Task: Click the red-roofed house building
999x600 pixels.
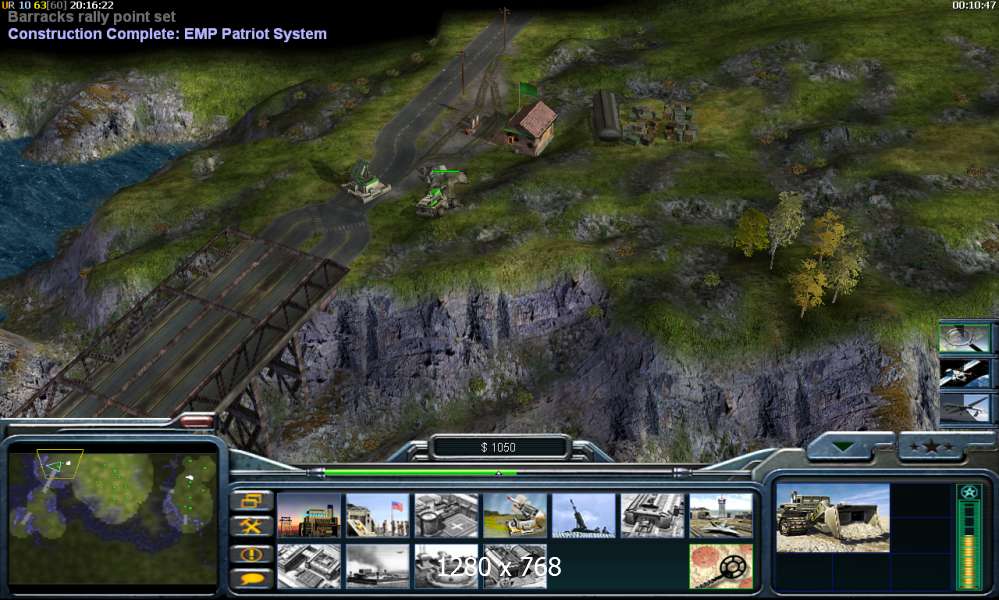Action: coord(530,127)
